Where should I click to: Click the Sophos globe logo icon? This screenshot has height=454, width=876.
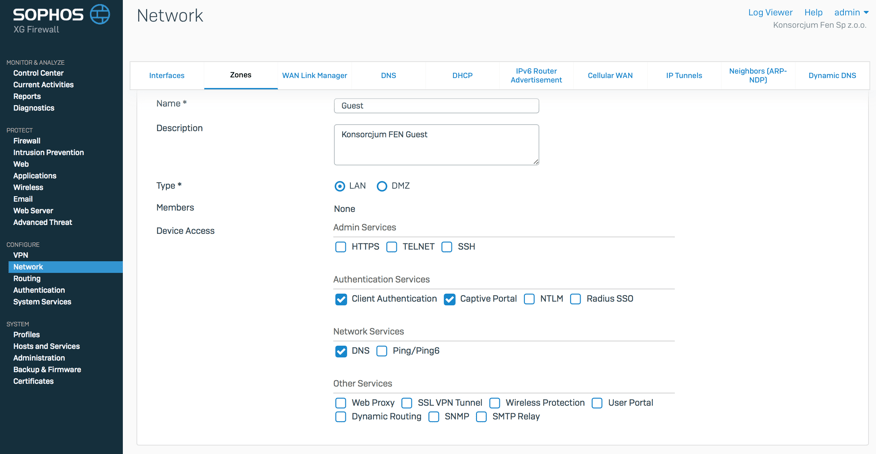pyautogui.click(x=100, y=14)
